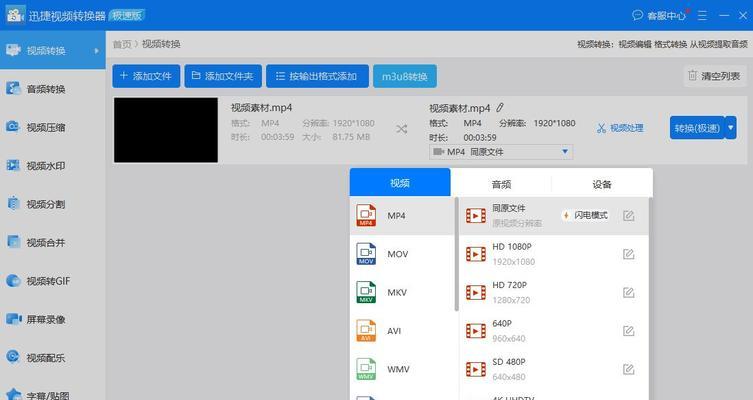Click 清空列表 button
This screenshot has height=400, width=753.
[x=715, y=76]
